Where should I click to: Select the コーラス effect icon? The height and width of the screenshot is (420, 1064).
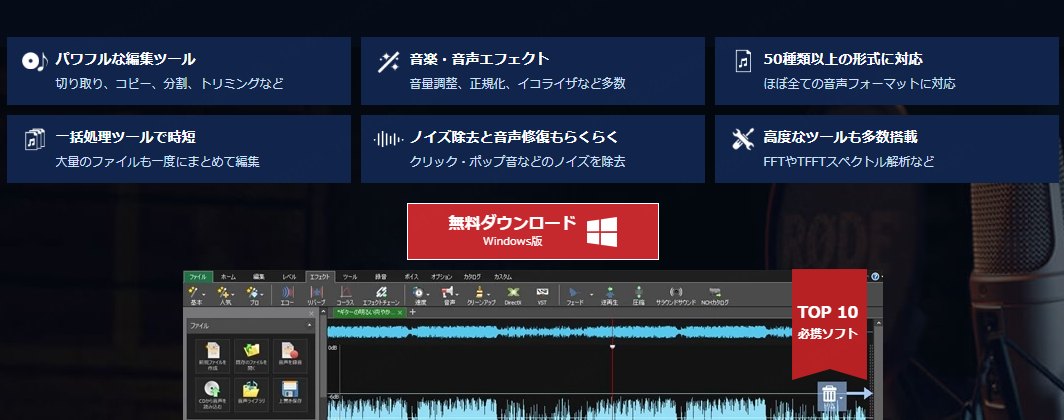[345, 294]
